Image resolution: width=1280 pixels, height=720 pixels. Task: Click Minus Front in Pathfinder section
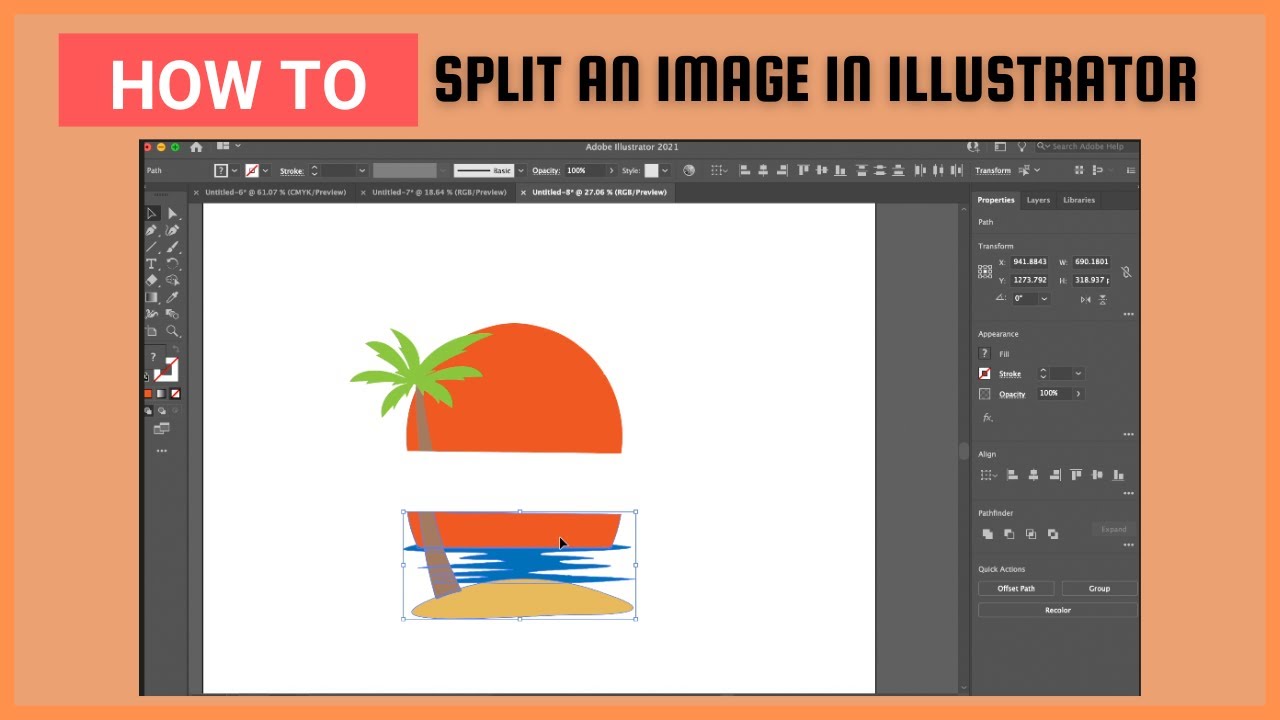tap(1009, 534)
